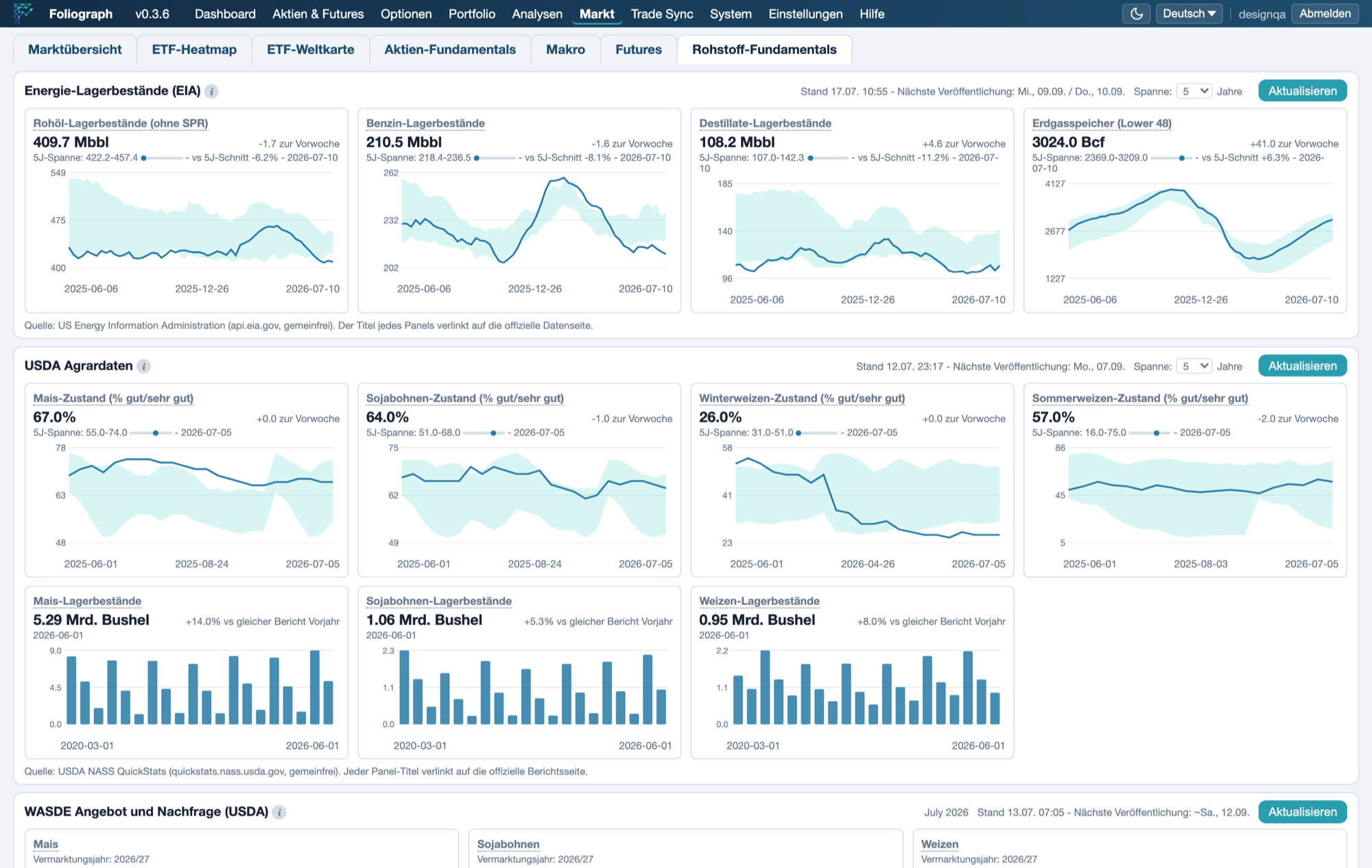Click the Abmelden button

[x=1325, y=14]
